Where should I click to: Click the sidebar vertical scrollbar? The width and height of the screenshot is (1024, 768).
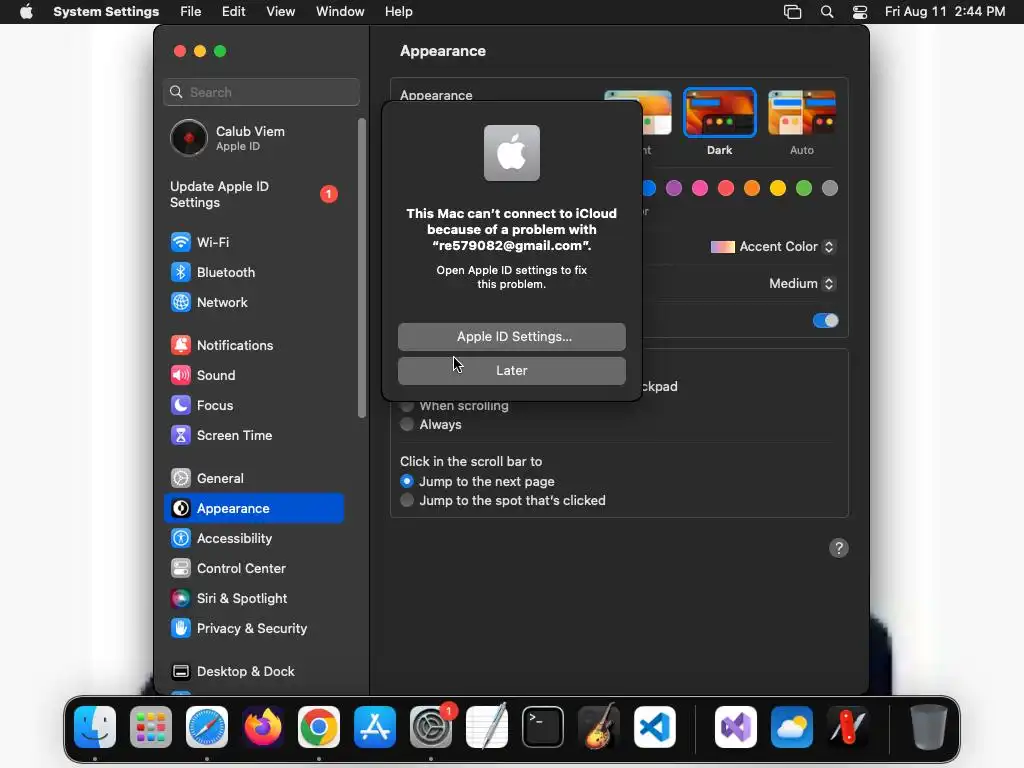[x=362, y=268]
